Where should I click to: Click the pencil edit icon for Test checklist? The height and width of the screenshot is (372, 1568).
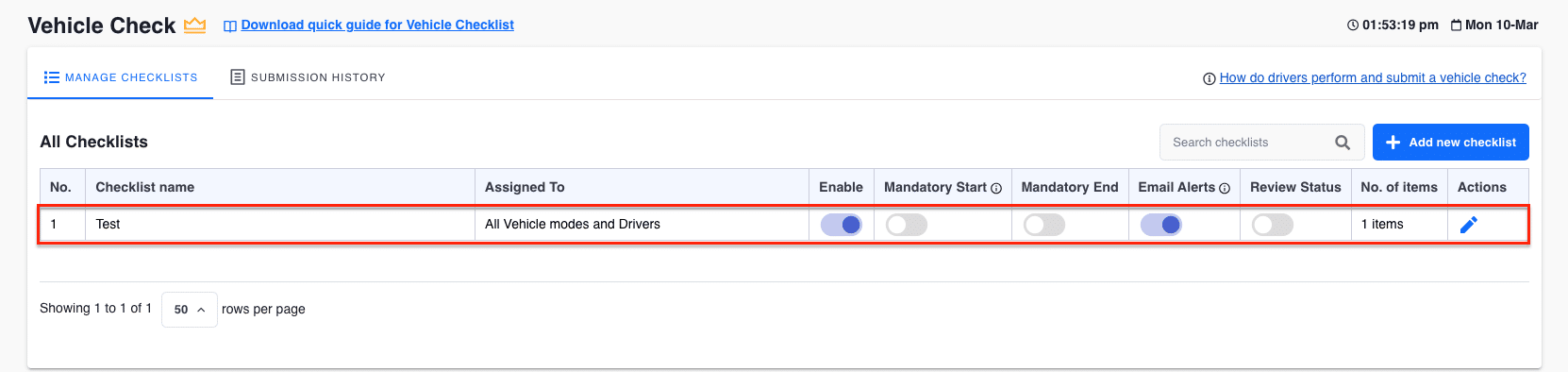tap(1468, 225)
